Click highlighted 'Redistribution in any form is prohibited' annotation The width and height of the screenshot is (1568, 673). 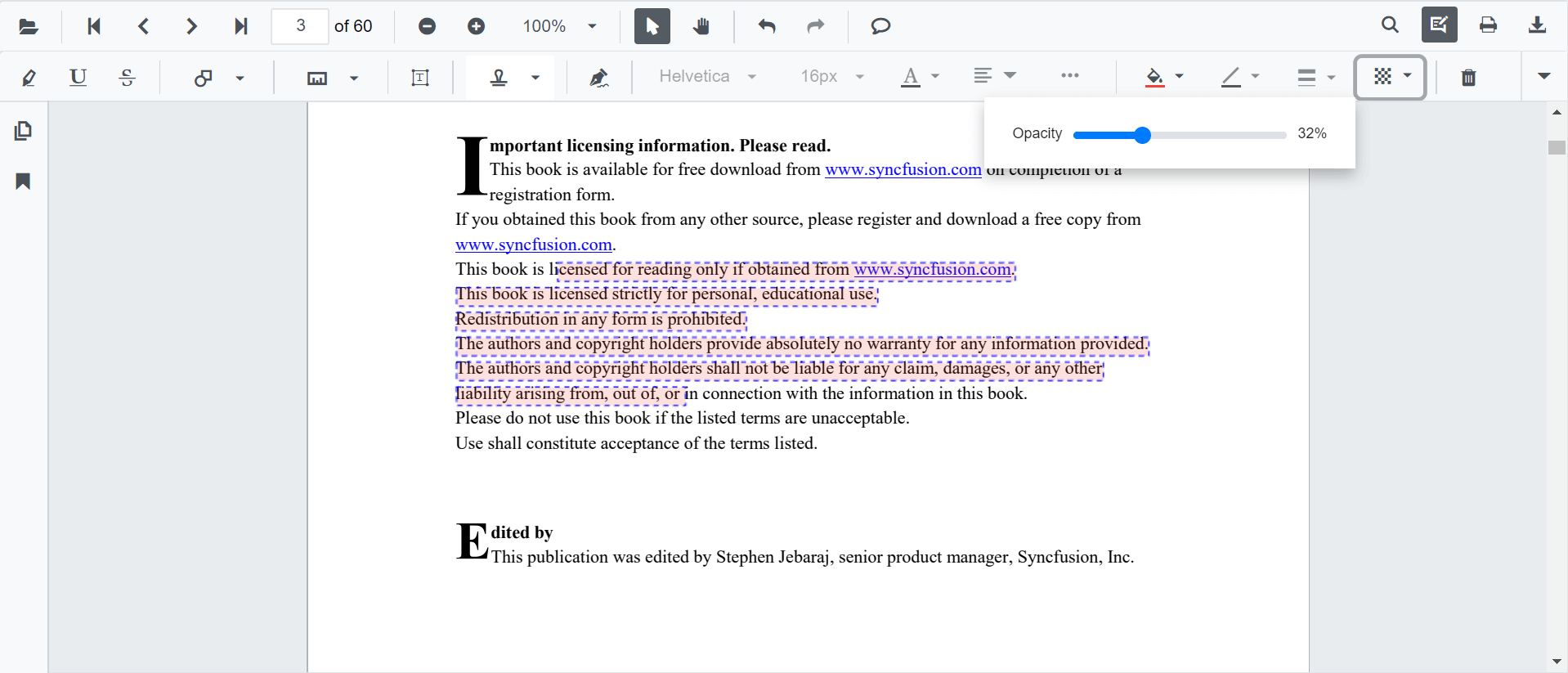(x=601, y=319)
